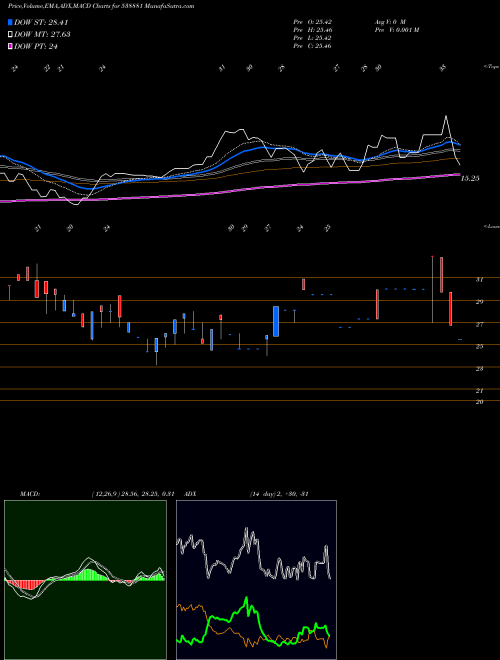Click the magenta DOW PT legend swatch
This screenshot has height=660, width=500.
tap(10, 46)
